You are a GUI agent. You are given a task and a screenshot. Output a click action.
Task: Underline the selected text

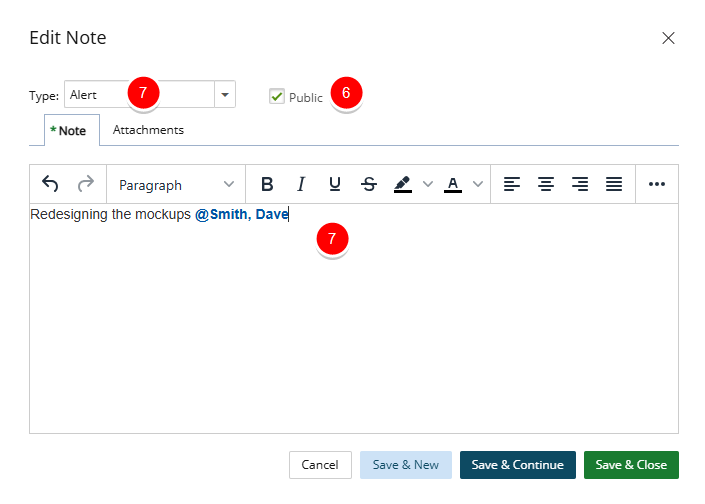335,184
